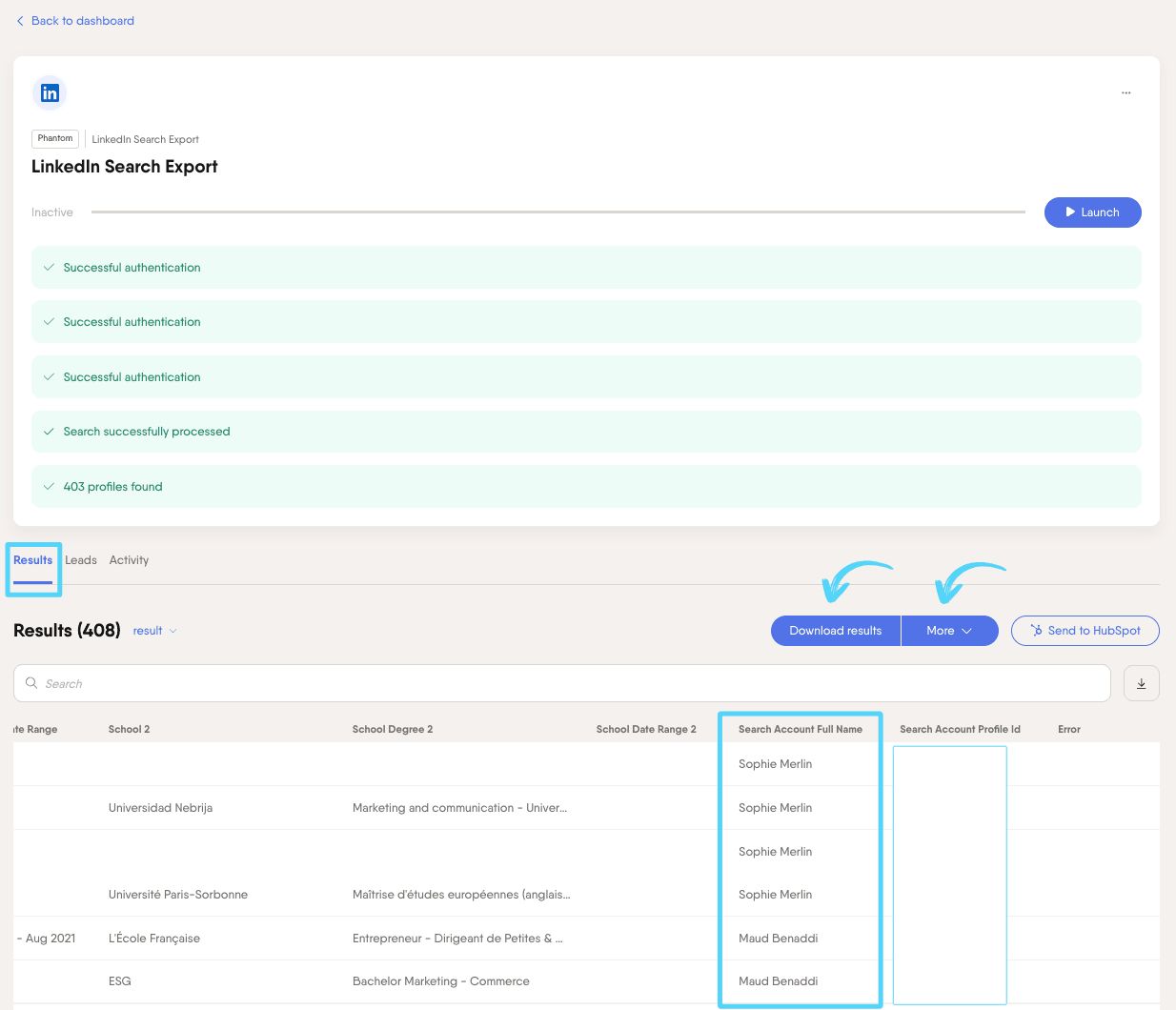Select the Université Paris-Sorbonne cell
This screenshot has width=1176, height=1010.
(178, 895)
